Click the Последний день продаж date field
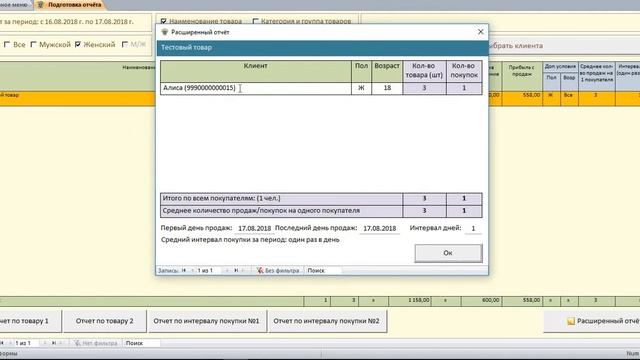This screenshot has width=640, height=360. 380,229
